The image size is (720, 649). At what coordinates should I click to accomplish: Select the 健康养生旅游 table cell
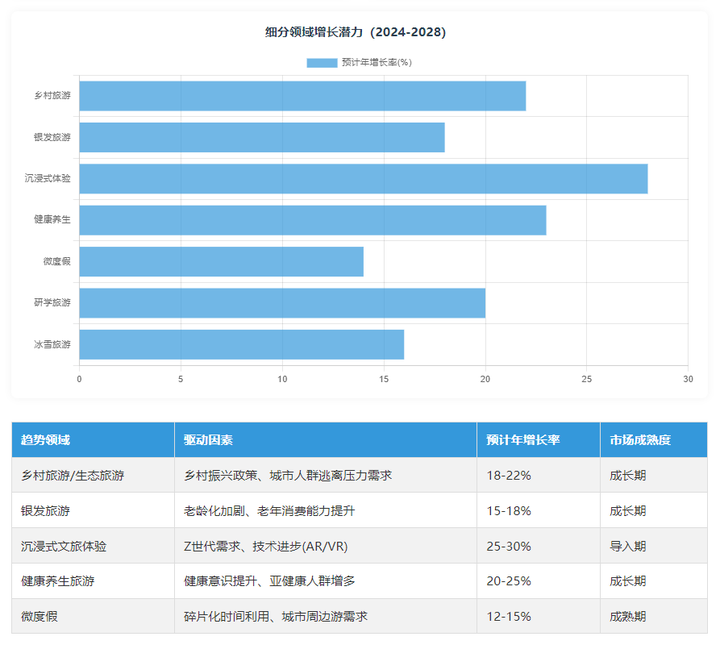93,581
